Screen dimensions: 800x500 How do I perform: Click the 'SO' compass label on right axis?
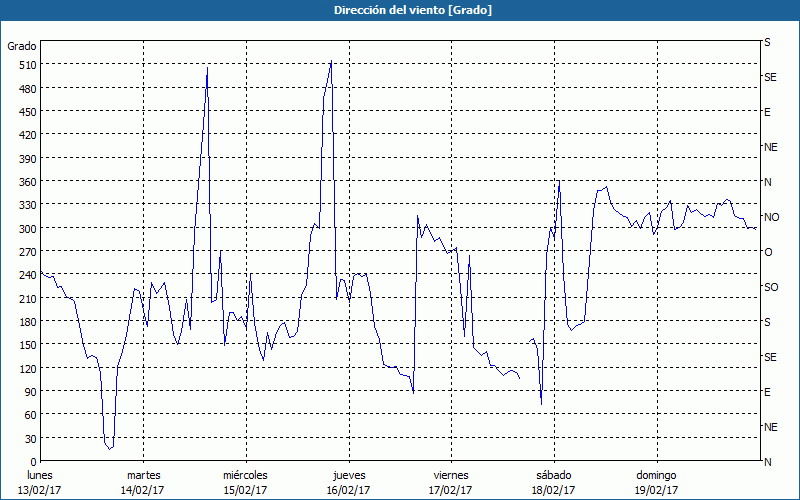pos(770,287)
